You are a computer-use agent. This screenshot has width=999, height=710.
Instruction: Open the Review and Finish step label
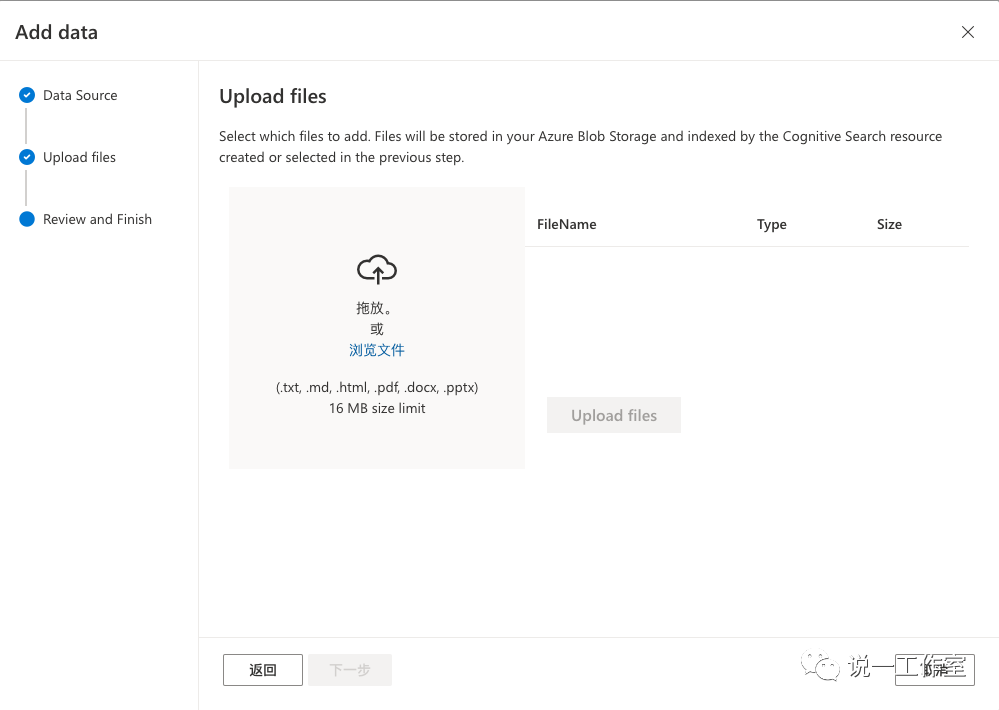click(97, 219)
